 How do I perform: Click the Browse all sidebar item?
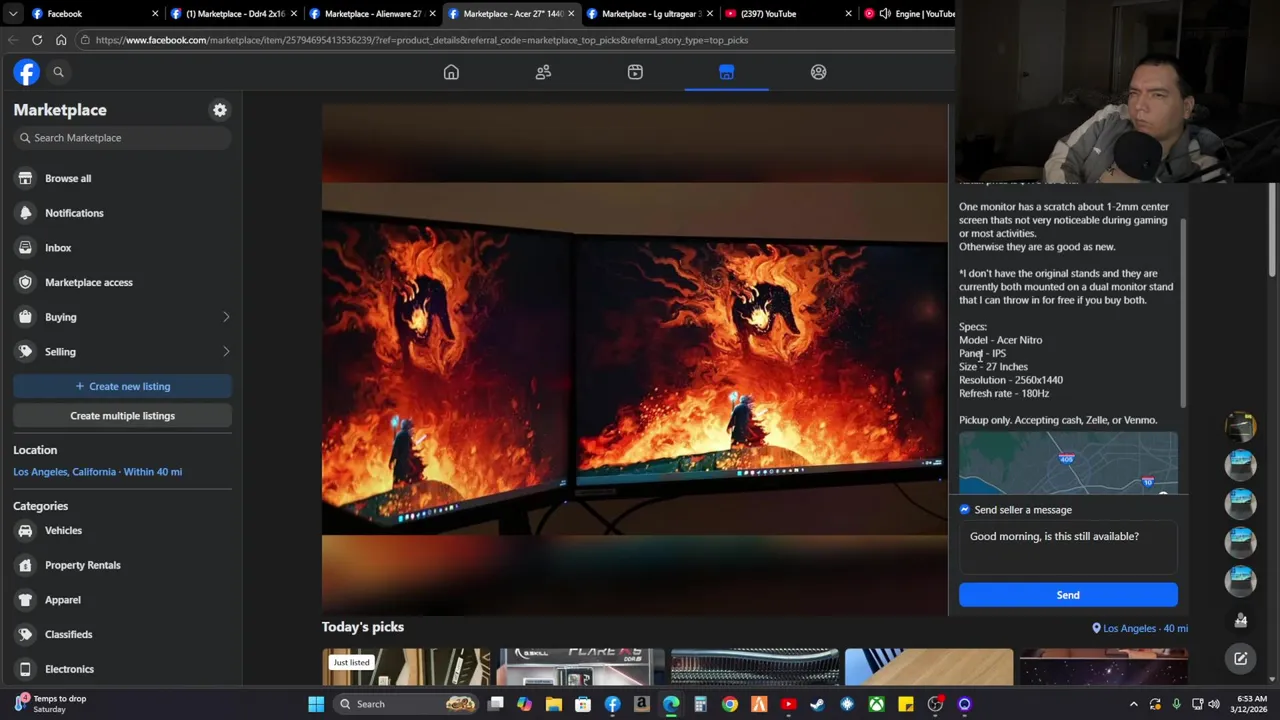(122, 178)
